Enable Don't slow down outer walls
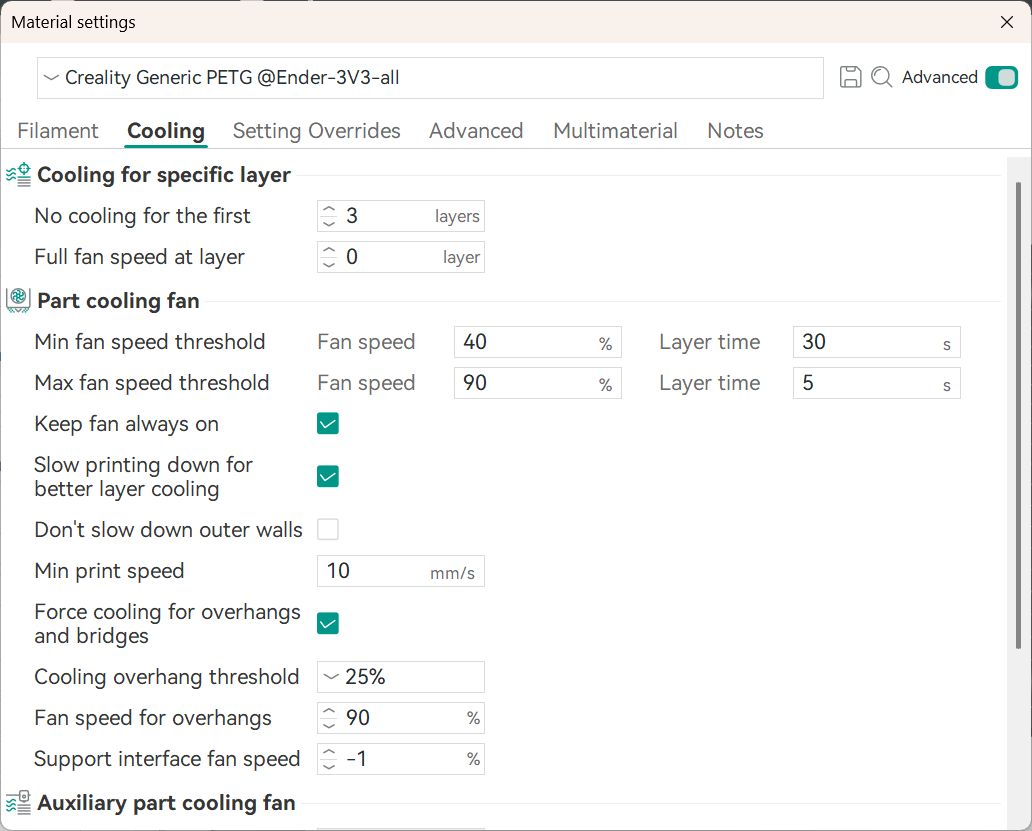The image size is (1032, 831). point(328,529)
